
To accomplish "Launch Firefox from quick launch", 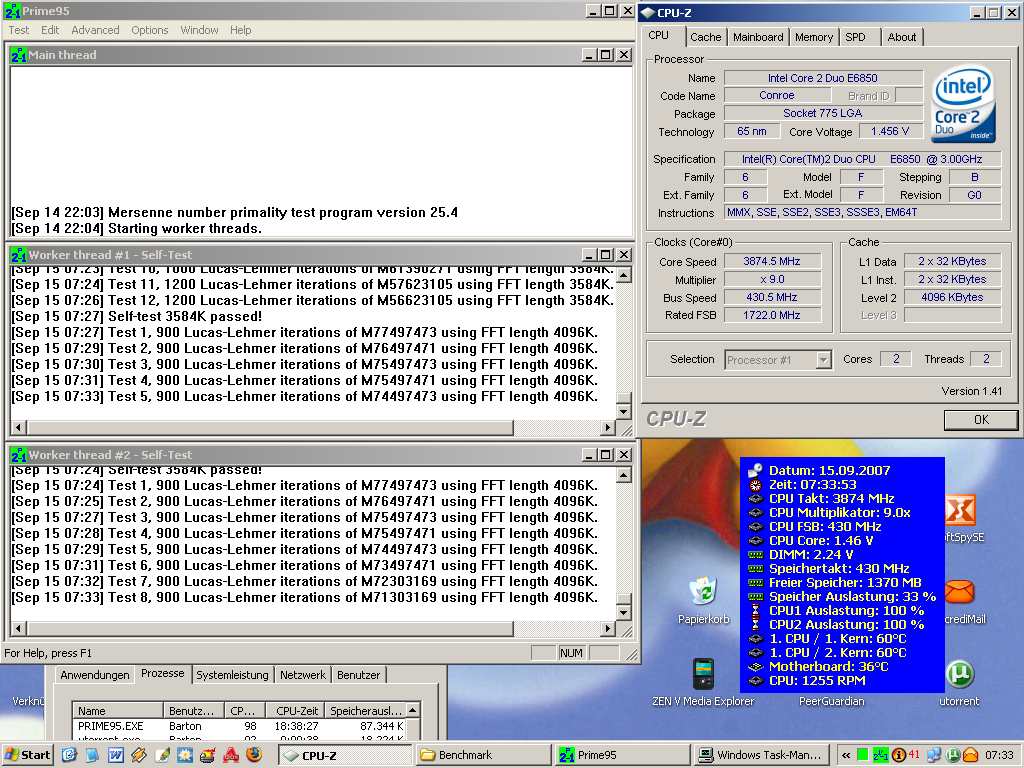I will coord(253,755).
